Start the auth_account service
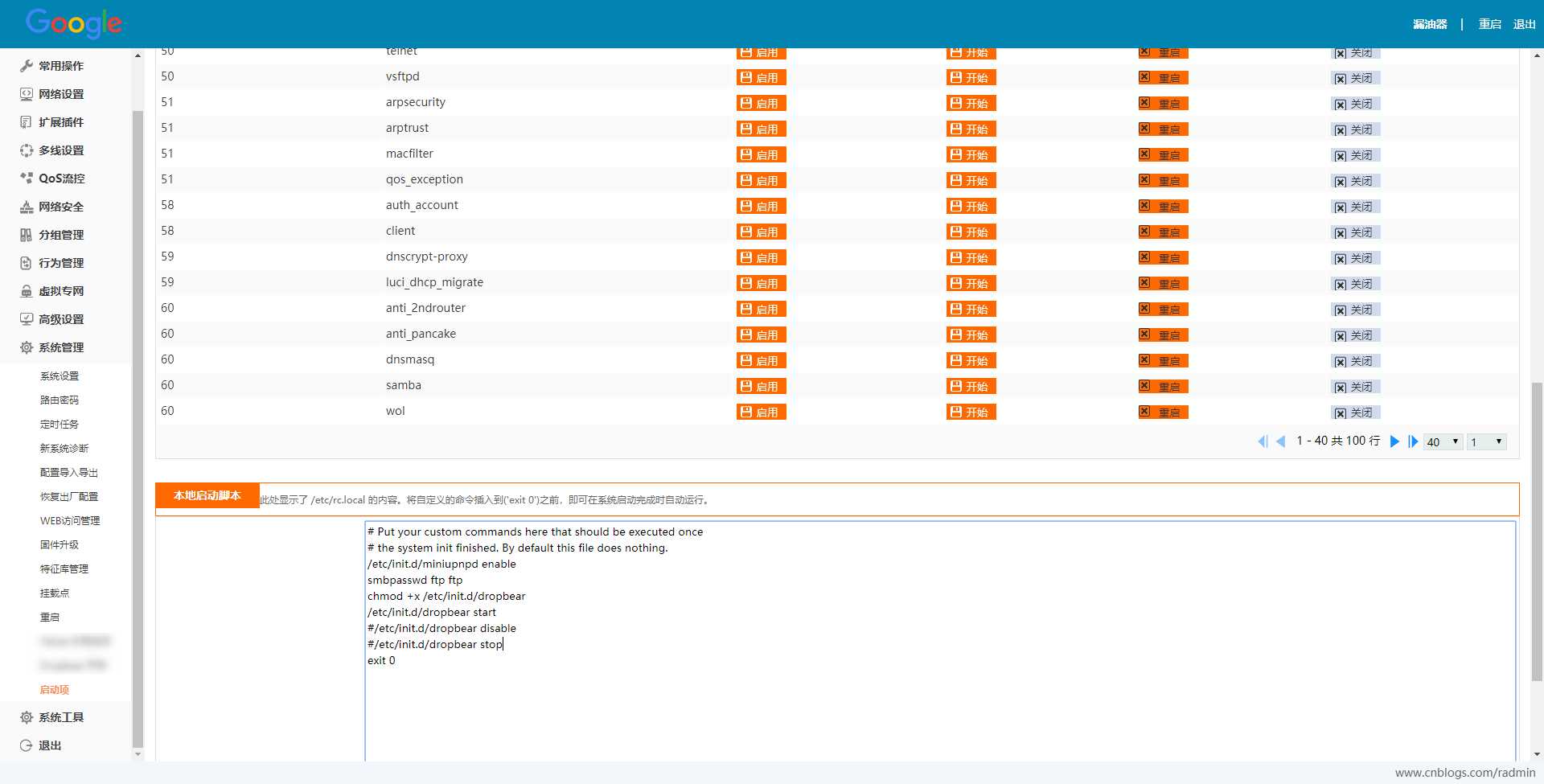 971,206
